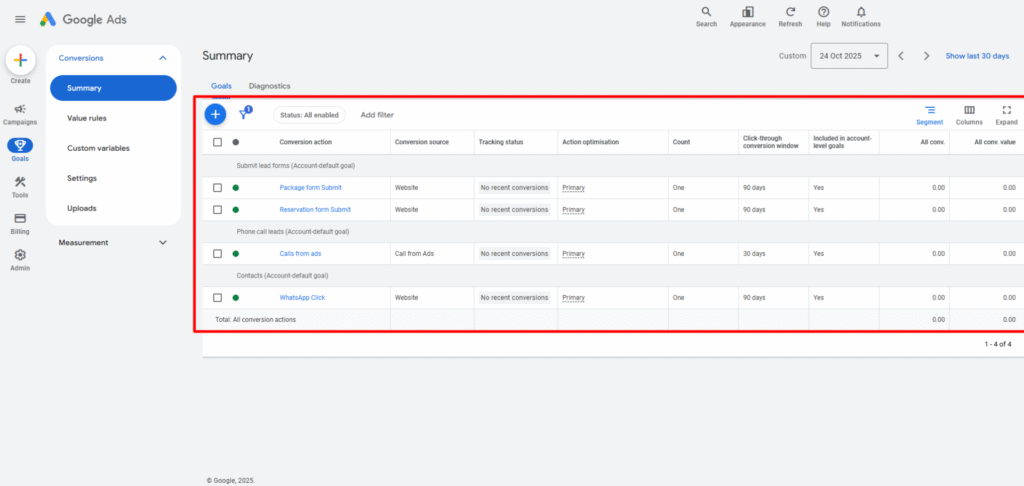This screenshot has height=486, width=1024.
Task: Select the Calls from ads checkbox
Action: point(218,254)
